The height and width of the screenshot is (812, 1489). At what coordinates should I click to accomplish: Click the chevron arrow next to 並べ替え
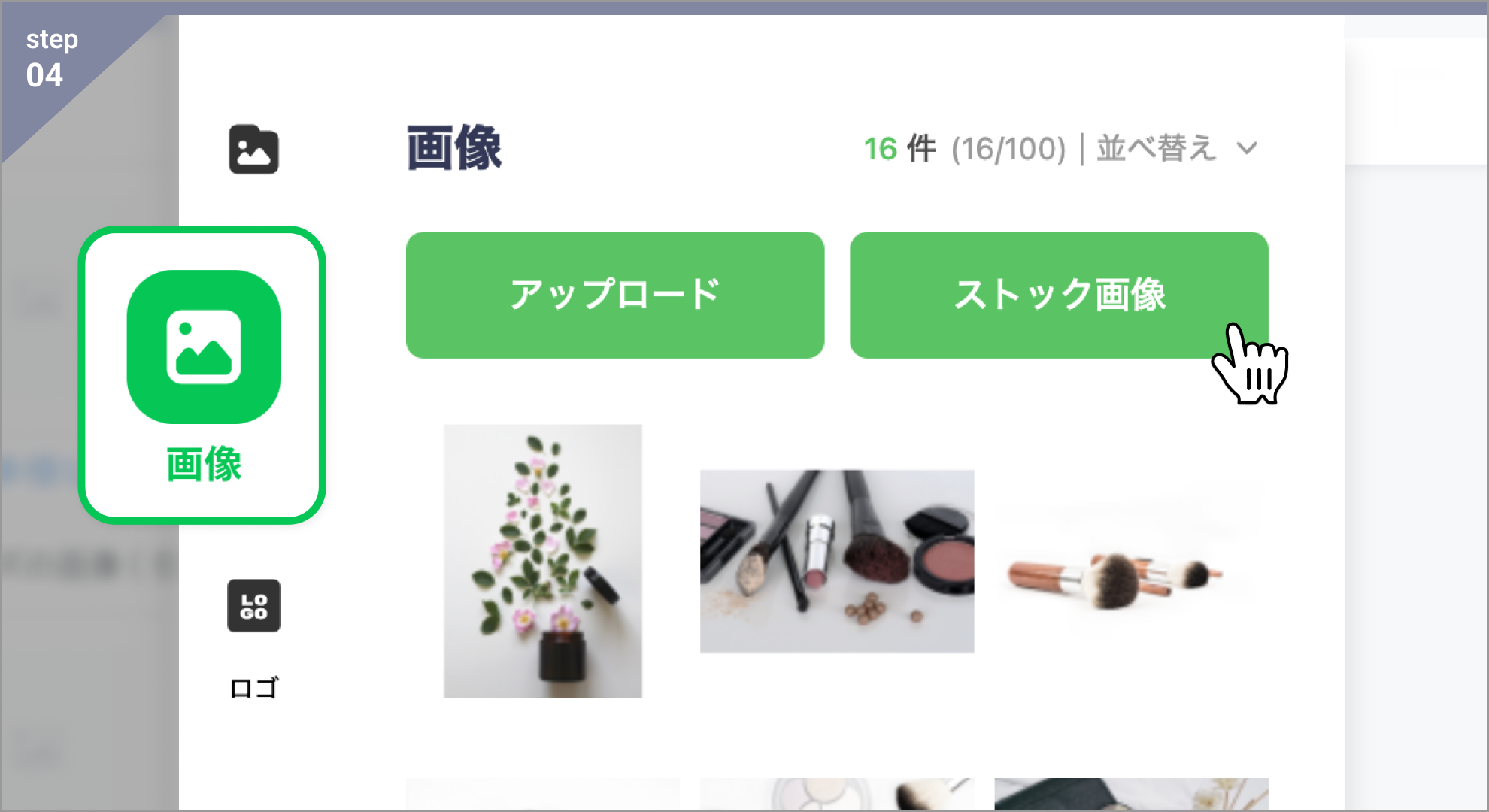1247,148
